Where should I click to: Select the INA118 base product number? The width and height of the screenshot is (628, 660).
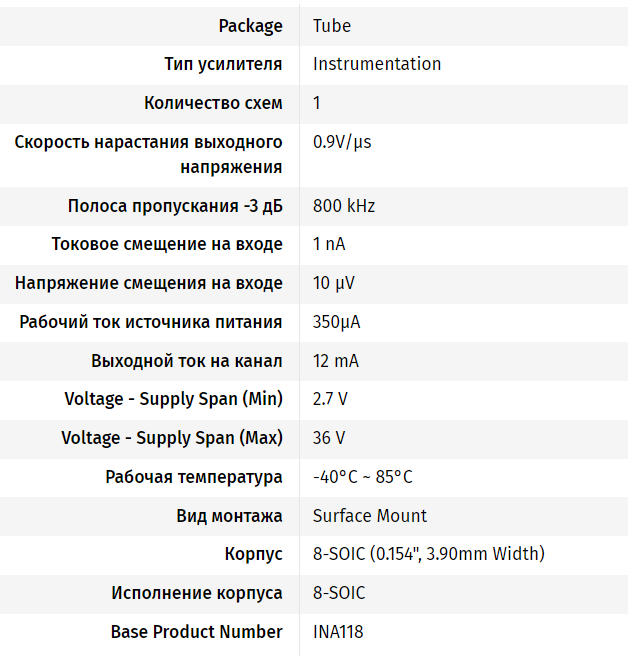(x=338, y=632)
